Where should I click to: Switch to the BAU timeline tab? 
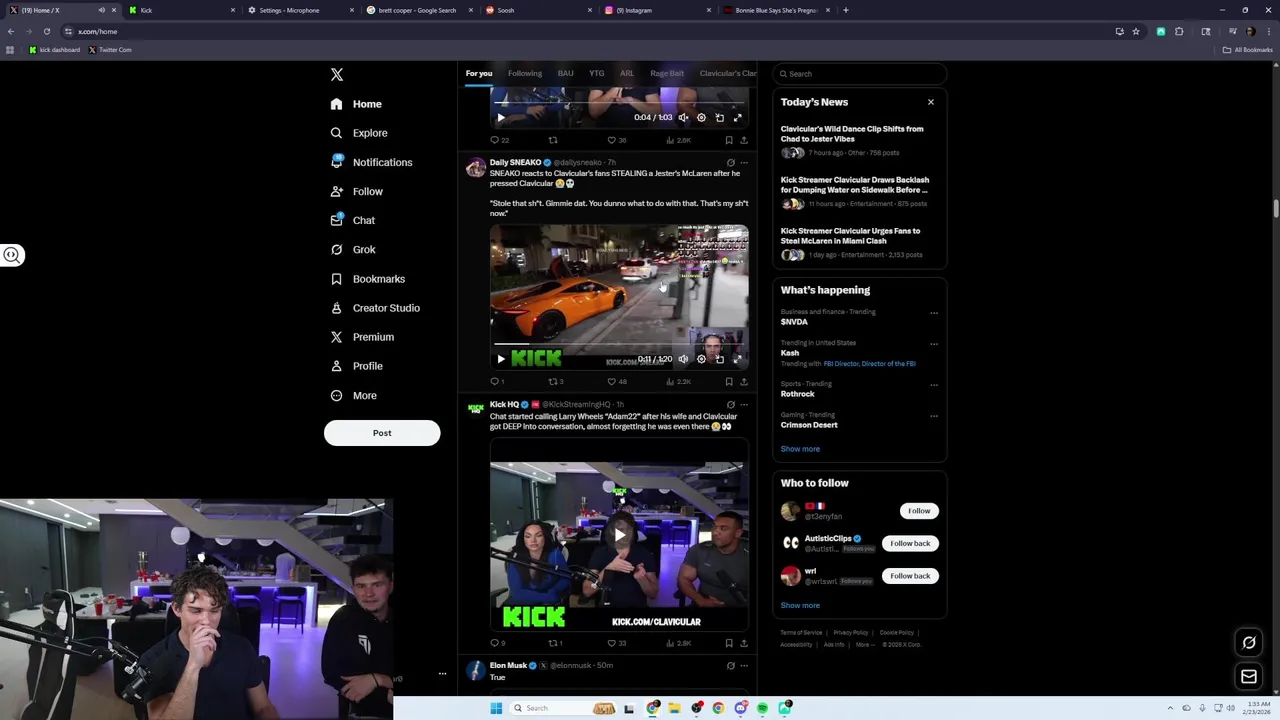tap(566, 73)
